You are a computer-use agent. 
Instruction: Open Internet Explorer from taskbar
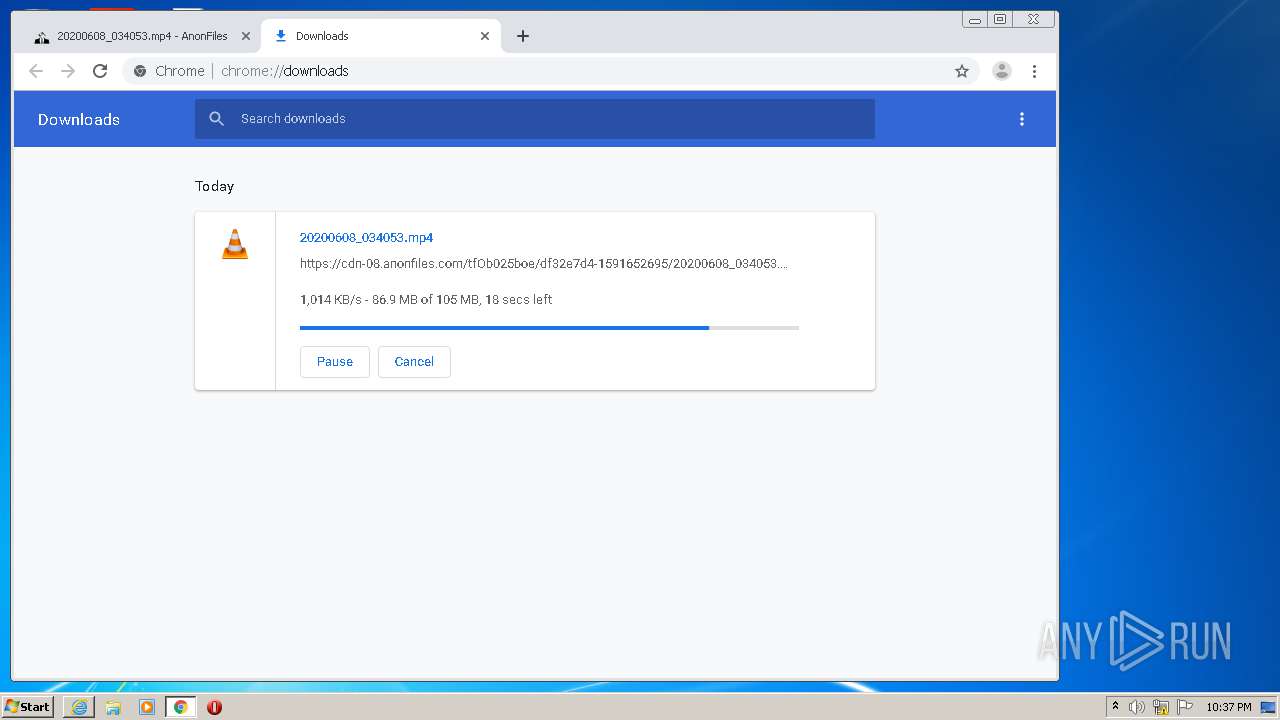79,707
